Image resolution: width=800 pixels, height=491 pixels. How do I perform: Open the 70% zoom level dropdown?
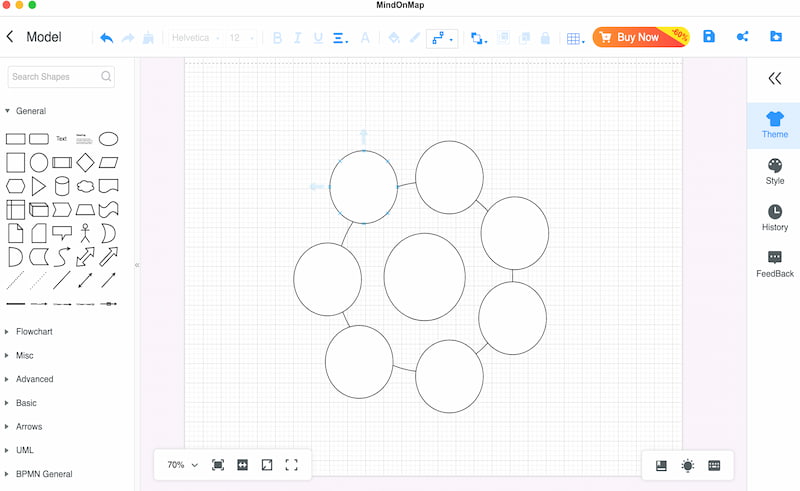(x=182, y=464)
